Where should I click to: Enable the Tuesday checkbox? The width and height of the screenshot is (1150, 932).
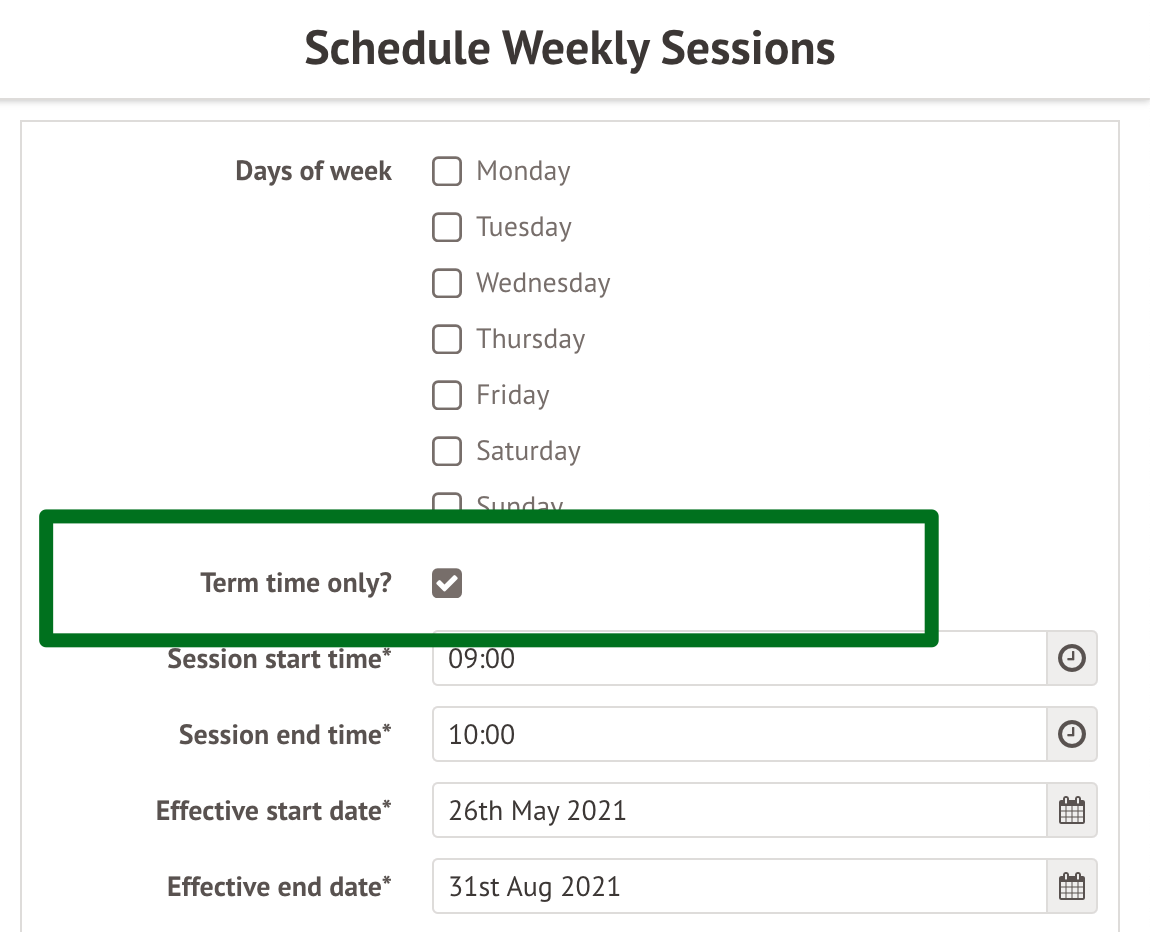point(447,228)
